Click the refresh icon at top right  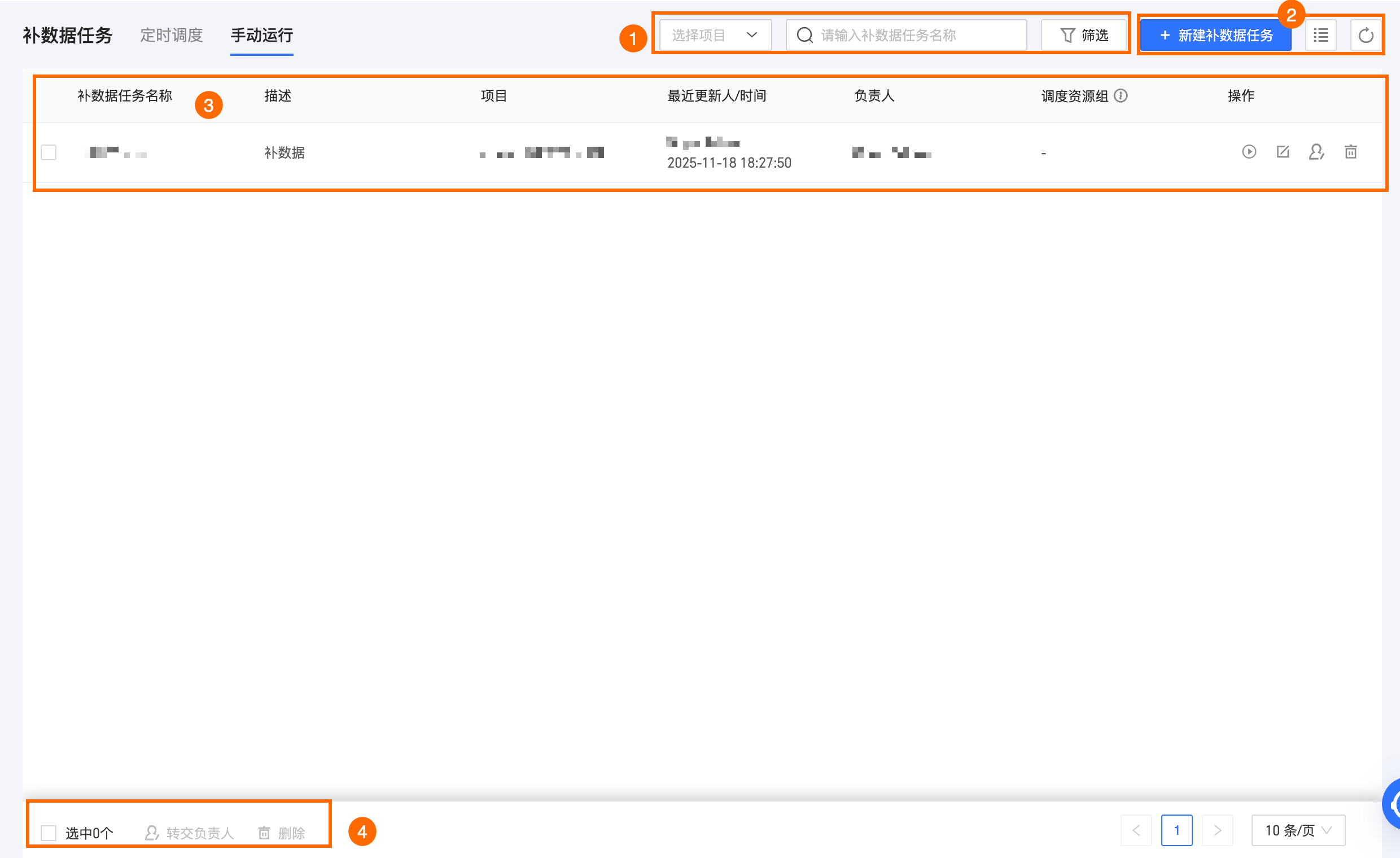(1366, 35)
